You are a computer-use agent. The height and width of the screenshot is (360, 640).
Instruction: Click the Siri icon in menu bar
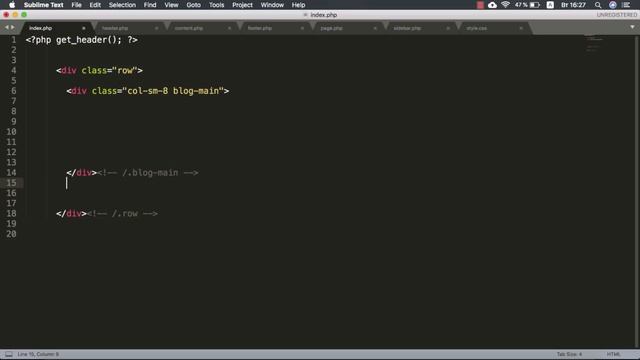(x=613, y=5)
